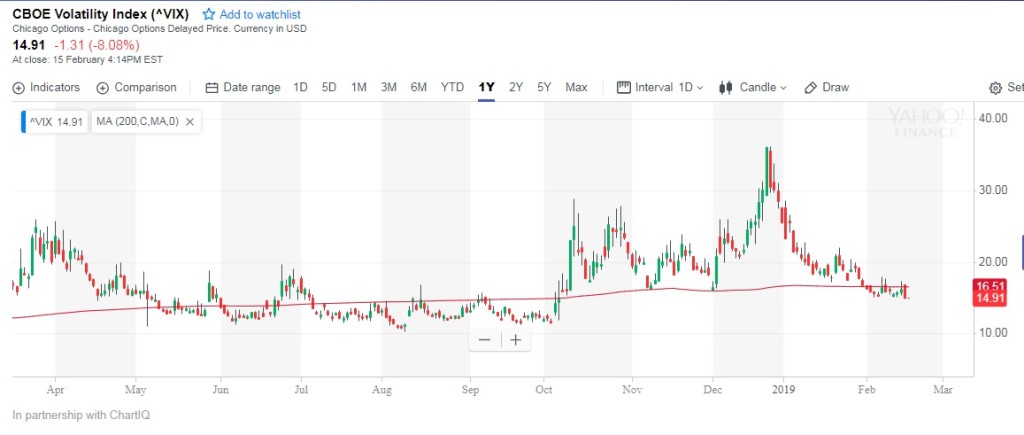Select 3M time range
The width and height of the screenshot is (1024, 435).
[389, 88]
